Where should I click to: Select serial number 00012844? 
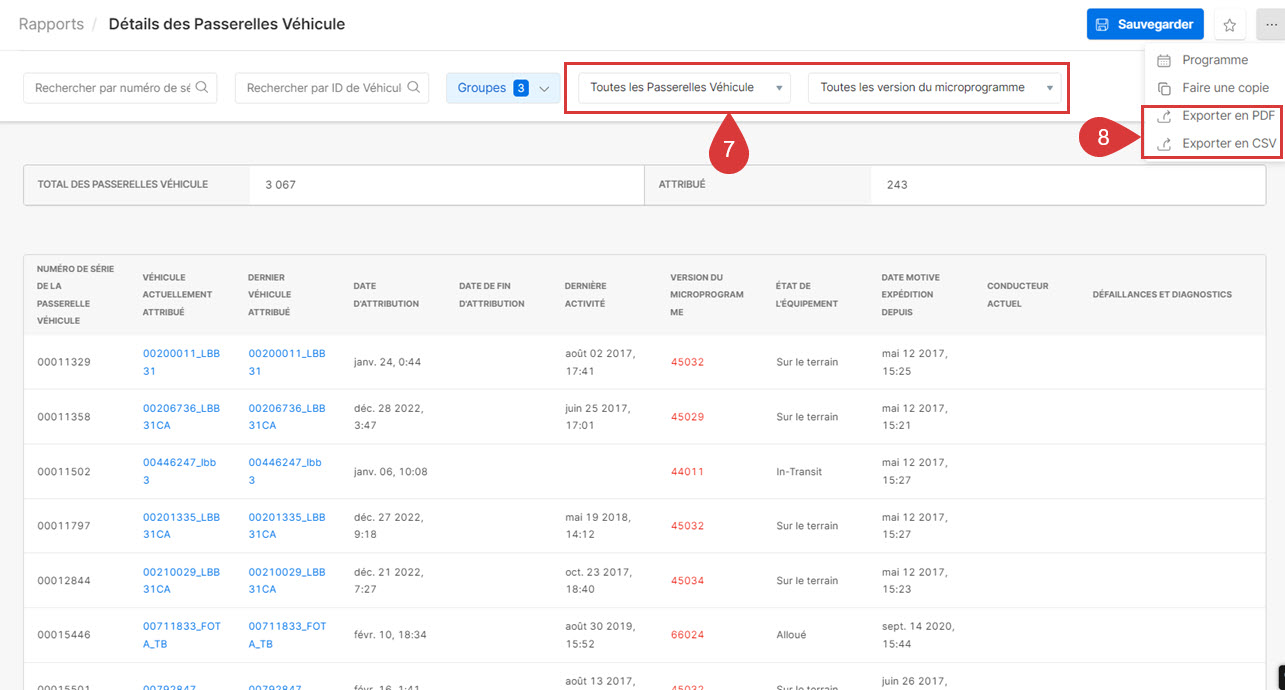pyautogui.click(x=64, y=581)
